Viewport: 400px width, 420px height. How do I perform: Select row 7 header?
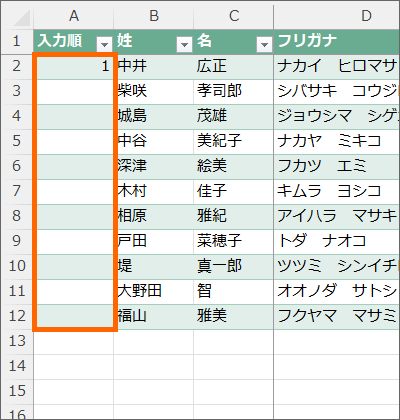click(17, 191)
